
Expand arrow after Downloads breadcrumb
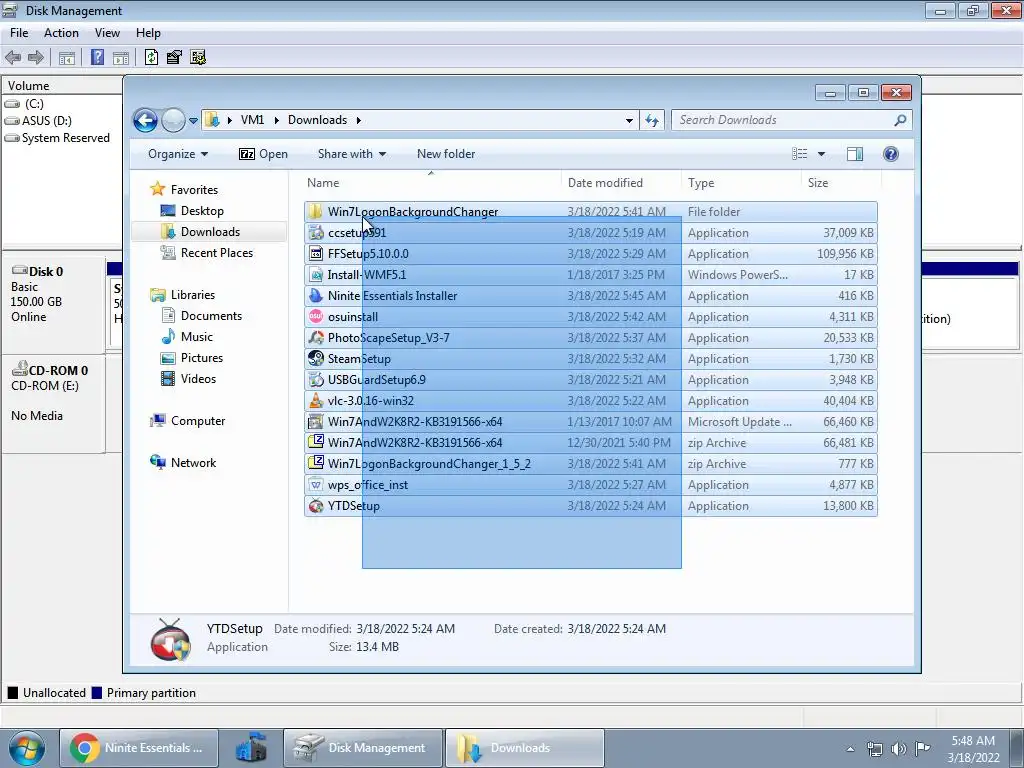point(359,121)
